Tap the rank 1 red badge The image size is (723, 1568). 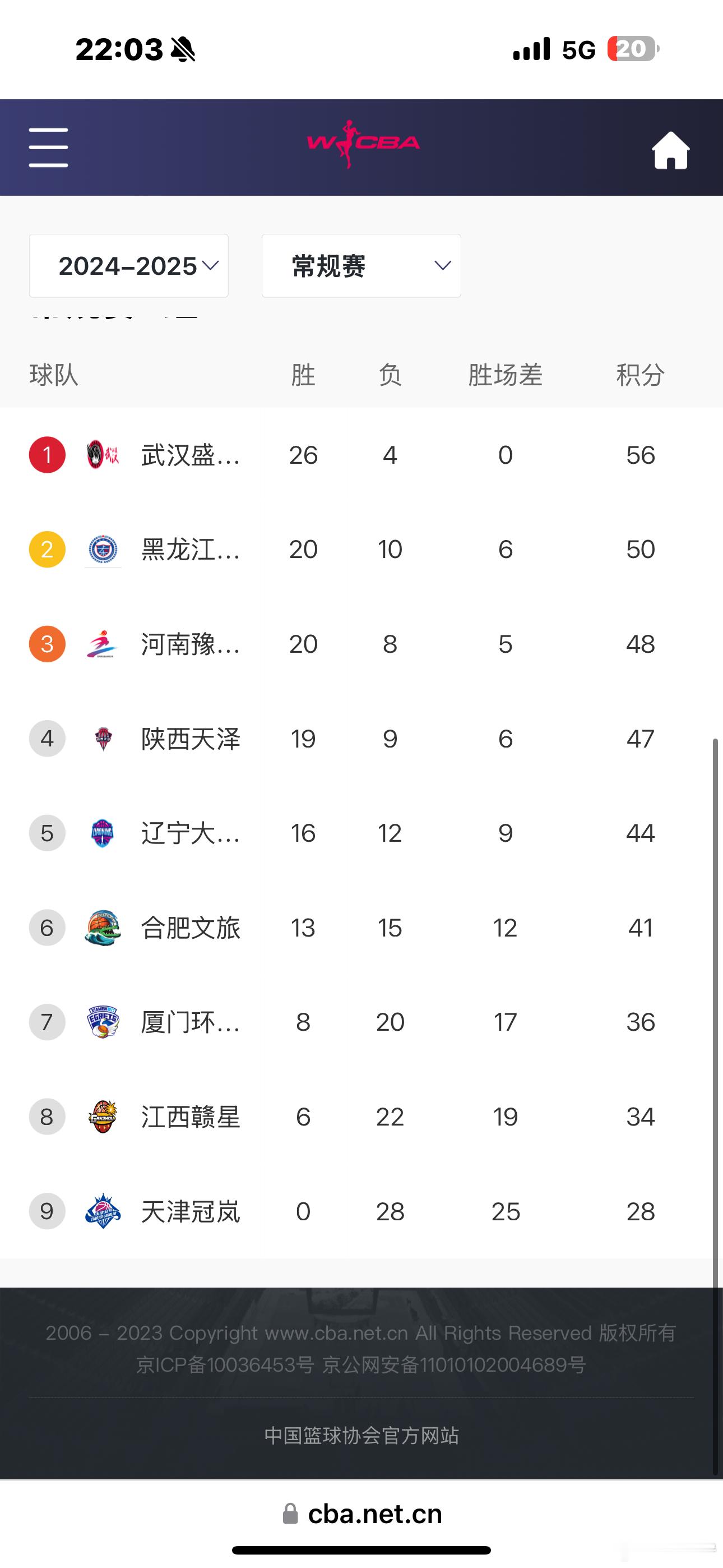(48, 455)
